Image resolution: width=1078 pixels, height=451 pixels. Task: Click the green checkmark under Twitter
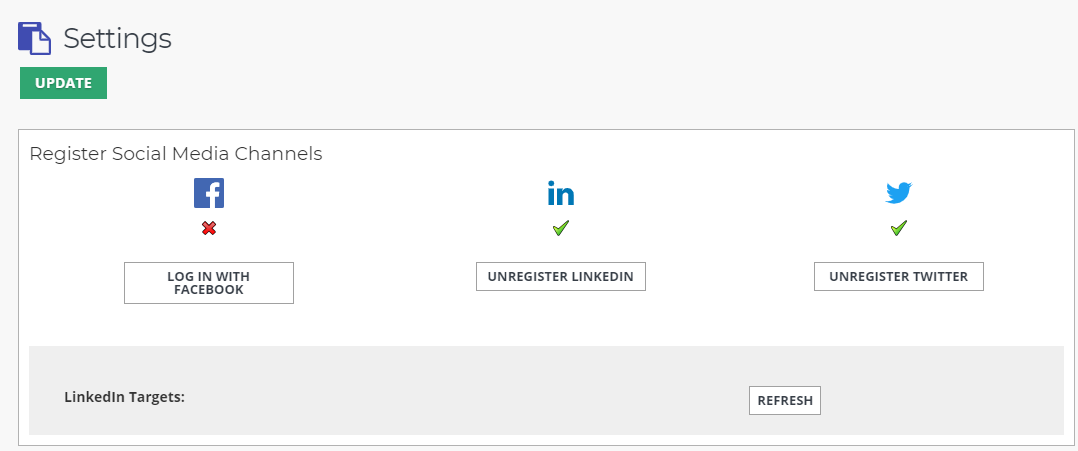(899, 228)
